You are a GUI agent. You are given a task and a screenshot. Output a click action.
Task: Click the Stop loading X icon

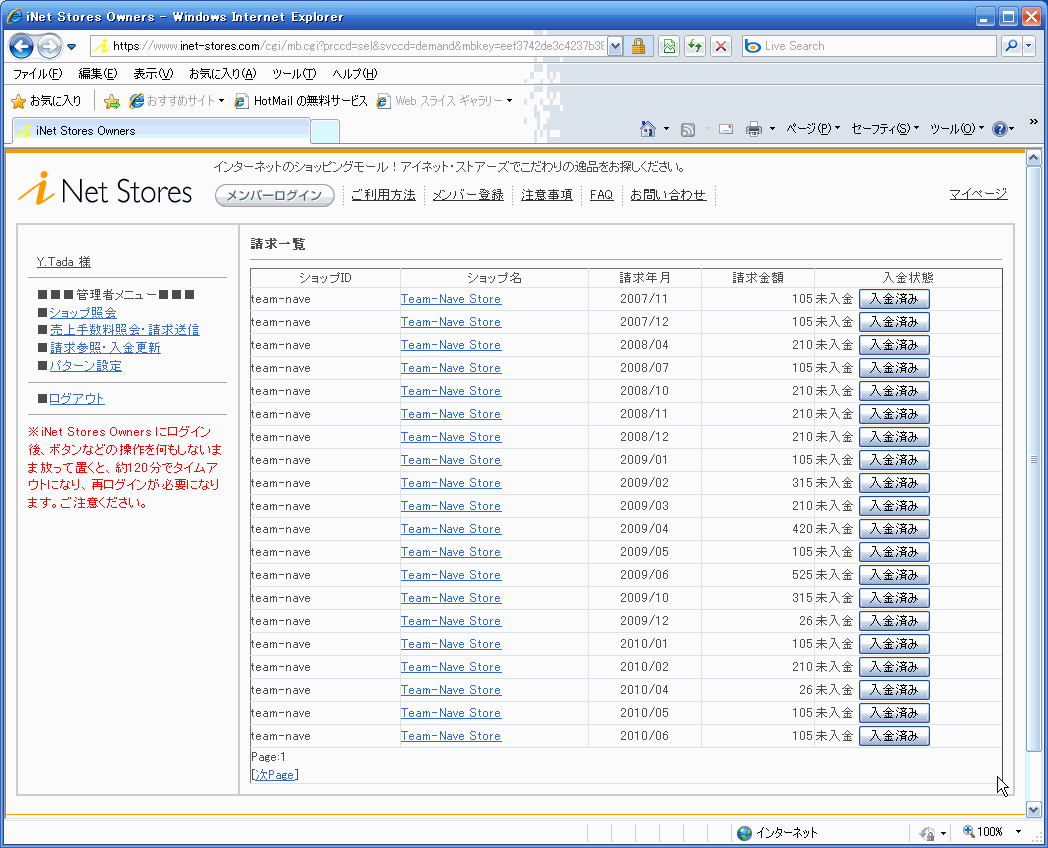click(720, 46)
